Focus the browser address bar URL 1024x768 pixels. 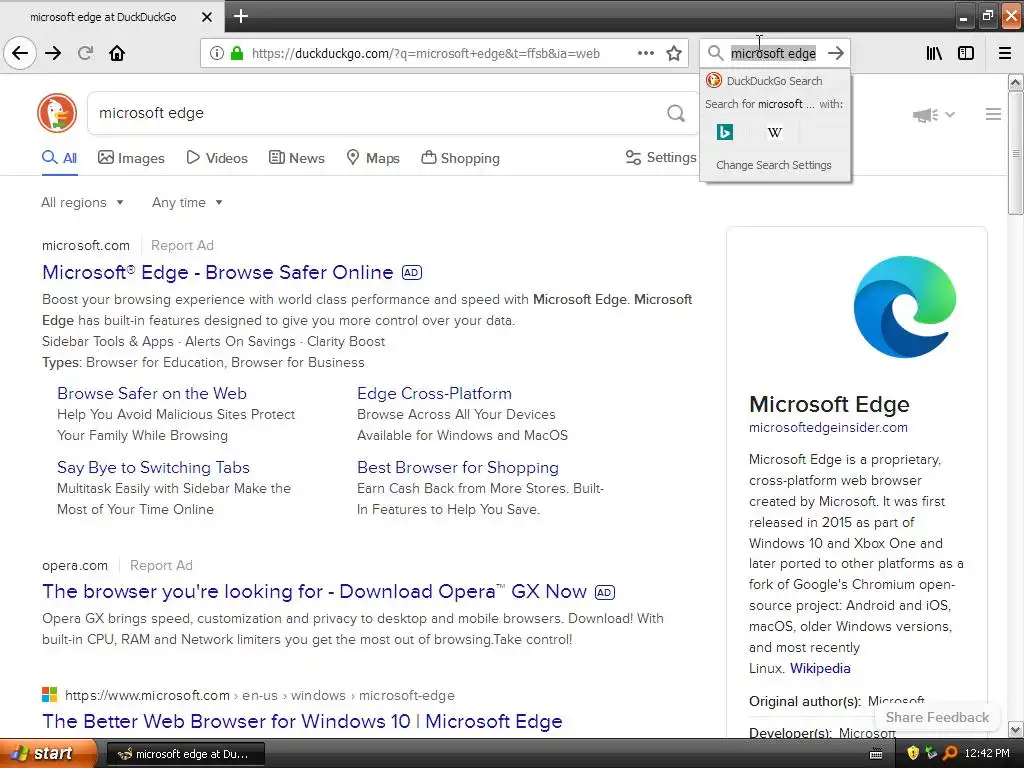[x=425, y=53]
